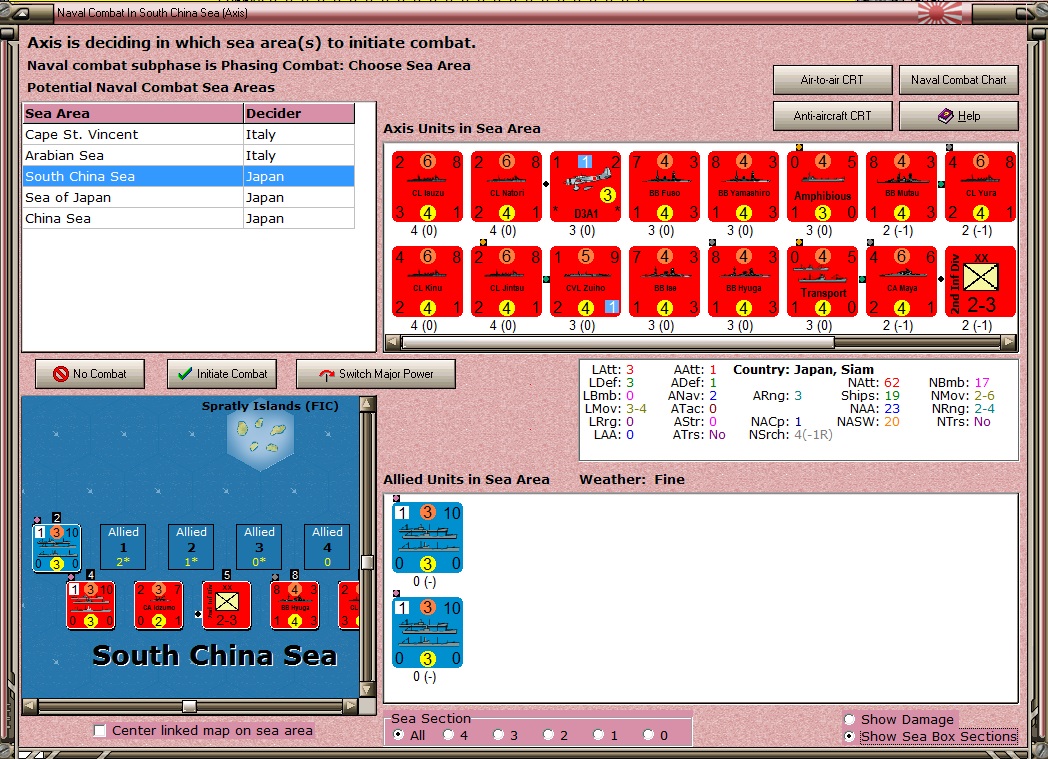Pick the CVL Zuiho carrier counter
This screenshot has width=1048, height=759.
(585, 281)
